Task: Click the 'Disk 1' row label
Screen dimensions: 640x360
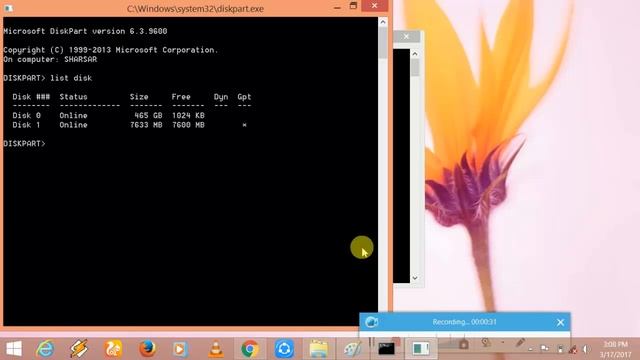Action: point(27,125)
